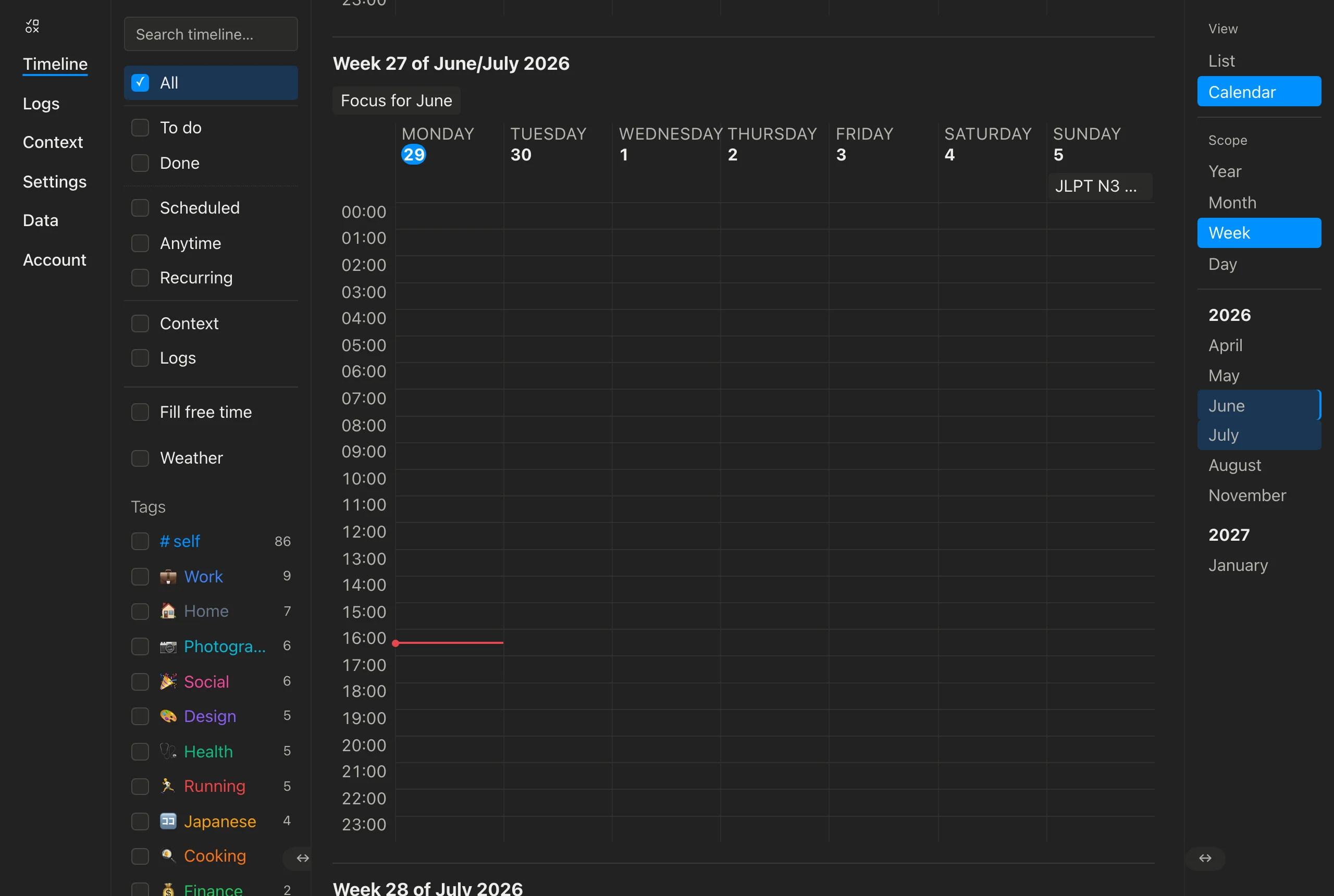Screen dimensions: 1334x896
Task: Click the app logo icon at top left
Action: [x=32, y=26]
